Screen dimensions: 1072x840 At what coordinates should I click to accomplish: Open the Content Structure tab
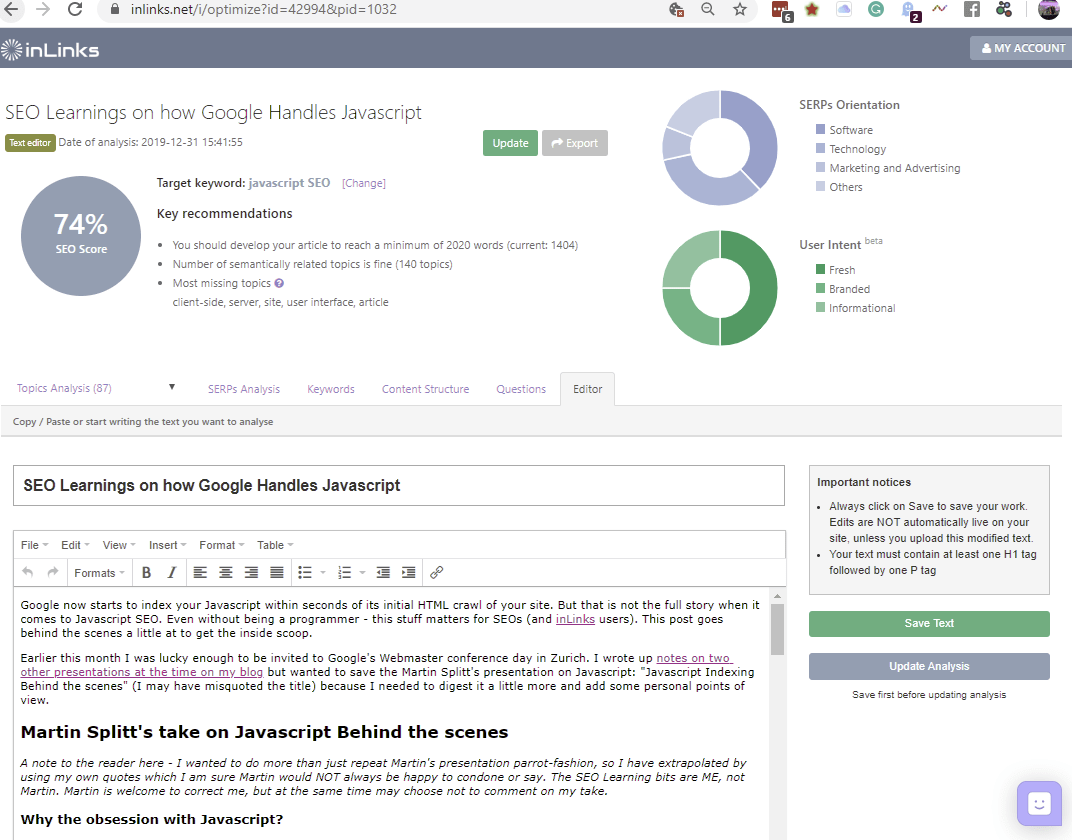click(425, 389)
